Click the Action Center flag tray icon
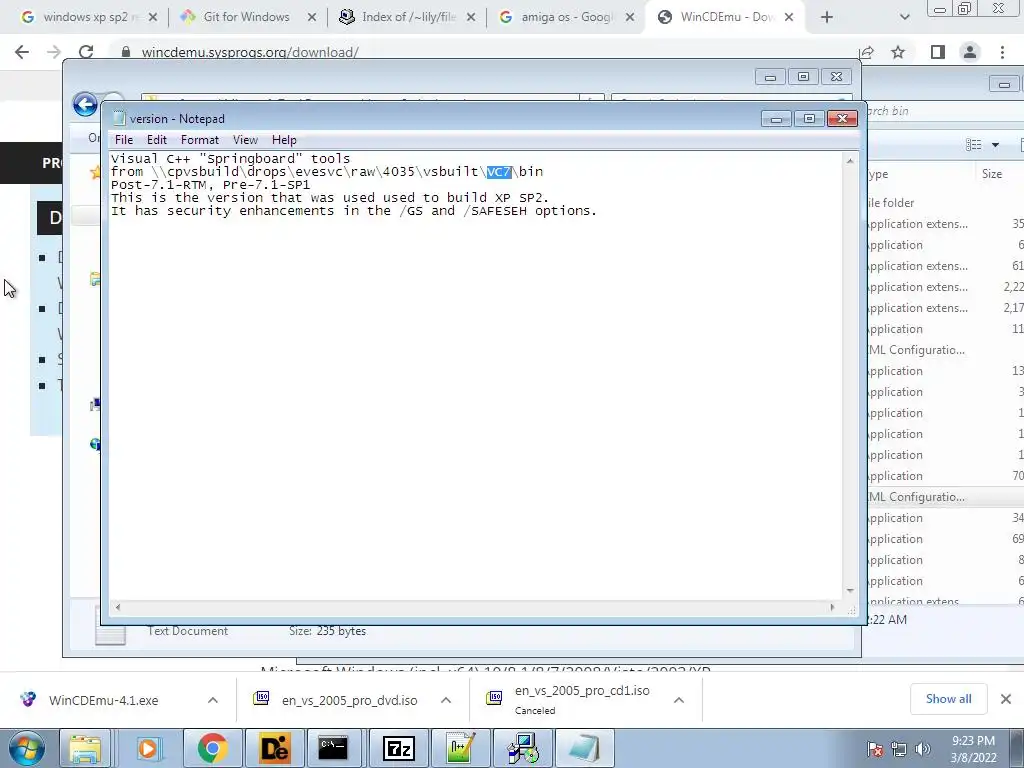 (x=875, y=749)
